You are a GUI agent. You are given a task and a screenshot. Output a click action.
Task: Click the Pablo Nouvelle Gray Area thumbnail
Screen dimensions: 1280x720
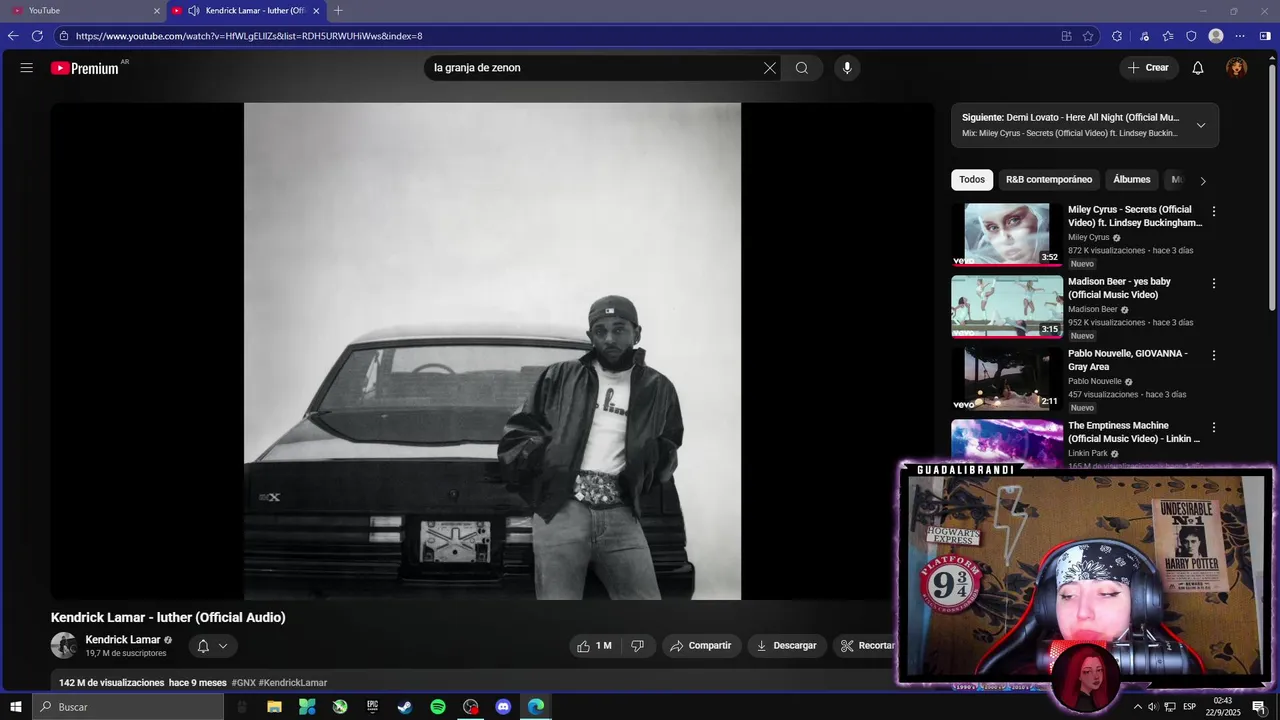coord(1007,379)
